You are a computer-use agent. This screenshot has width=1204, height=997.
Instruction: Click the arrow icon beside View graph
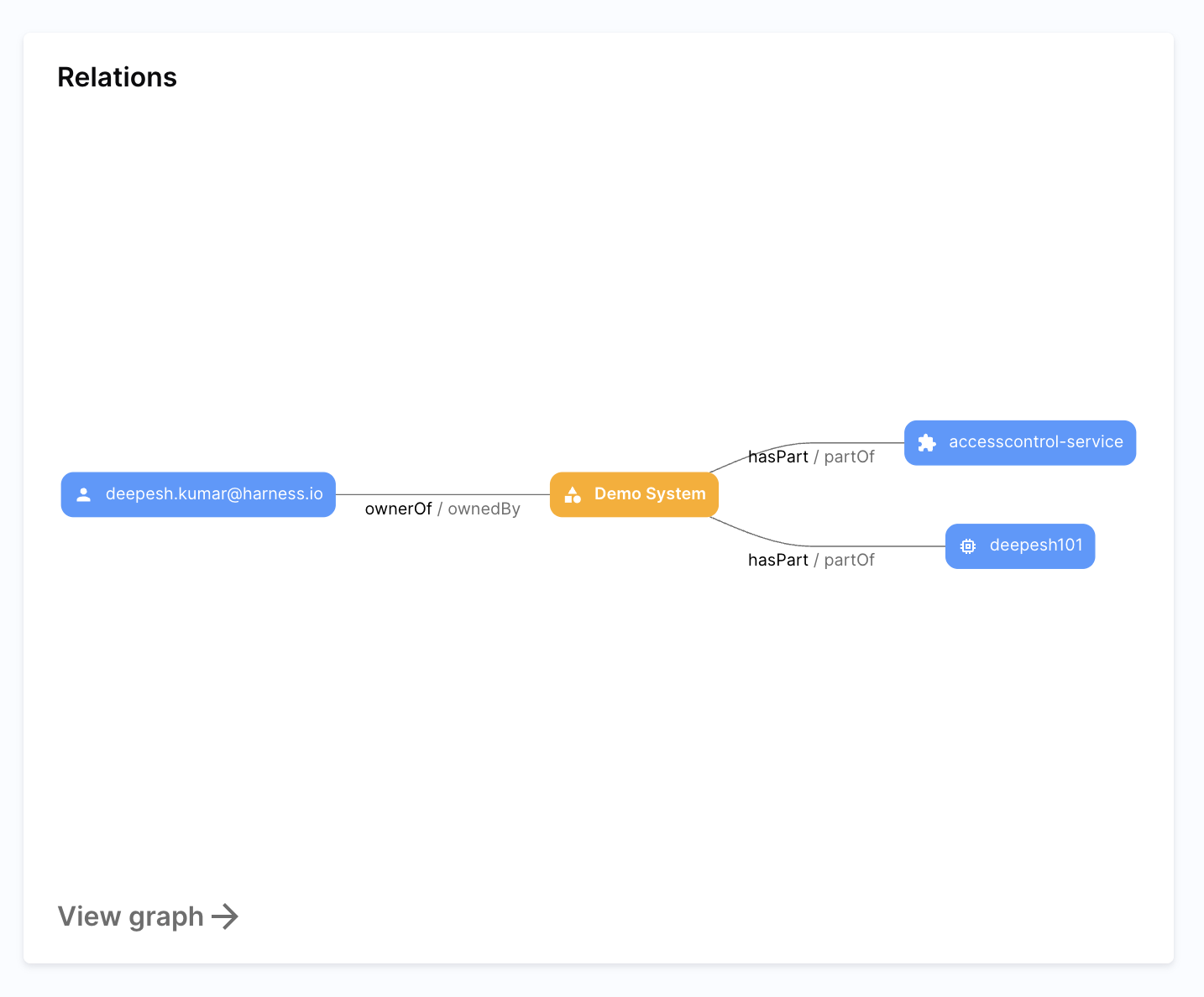(x=225, y=916)
